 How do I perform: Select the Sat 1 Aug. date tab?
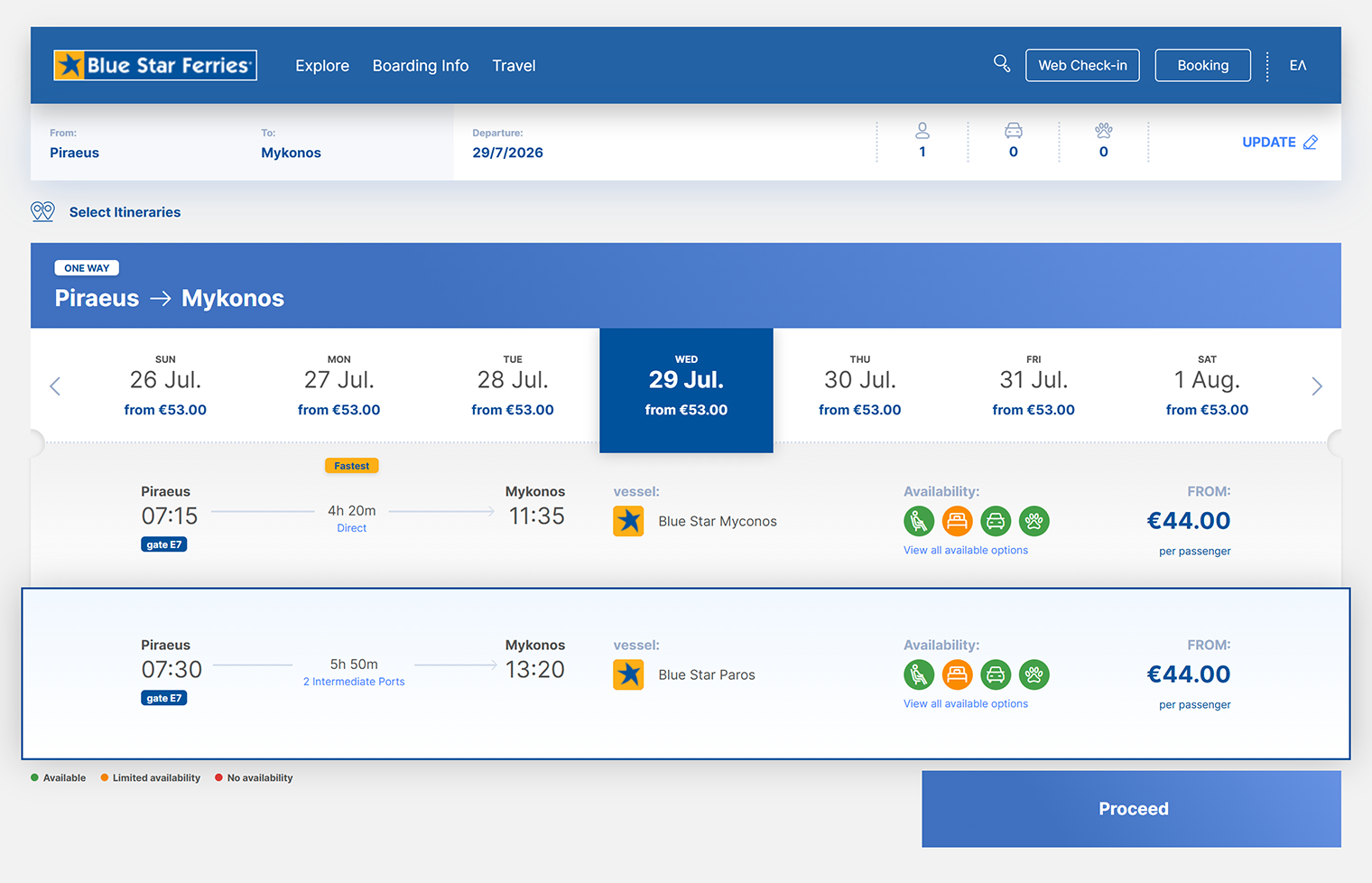pyautogui.click(x=1207, y=386)
